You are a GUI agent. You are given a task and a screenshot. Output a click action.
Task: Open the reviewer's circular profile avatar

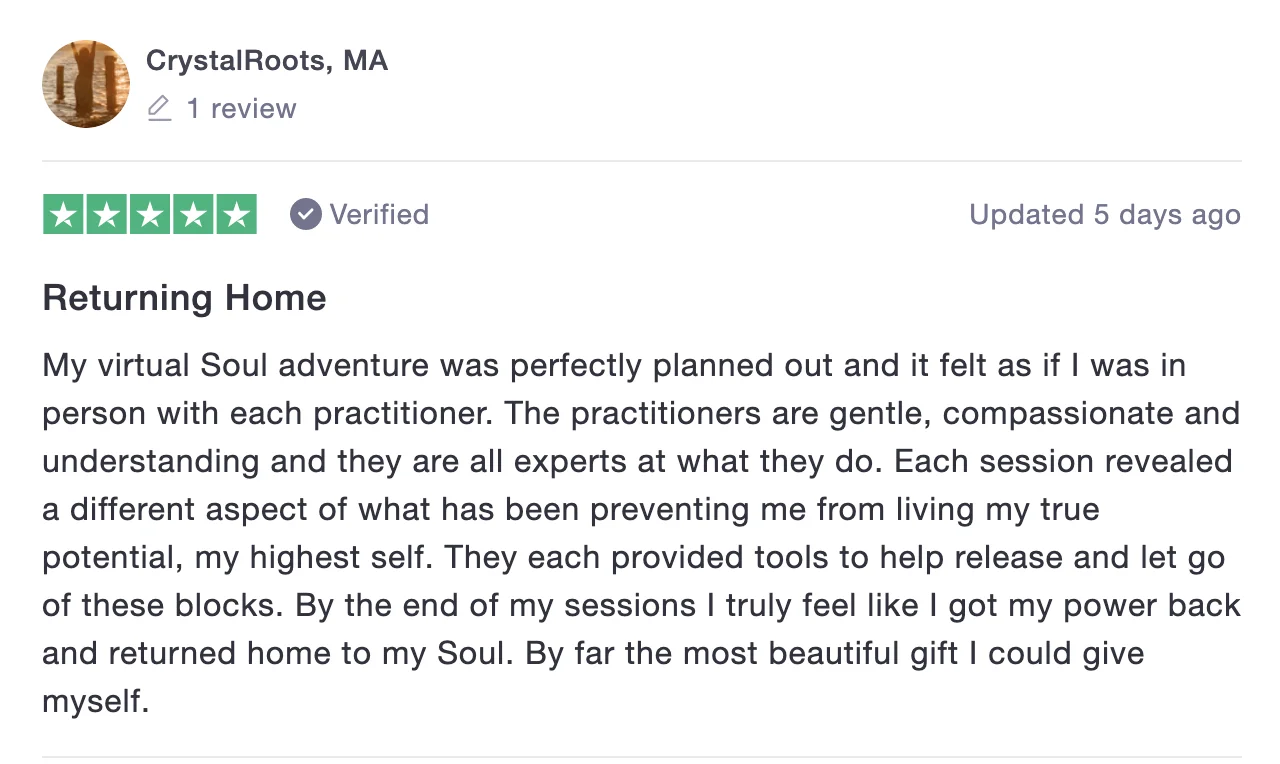pos(85,84)
